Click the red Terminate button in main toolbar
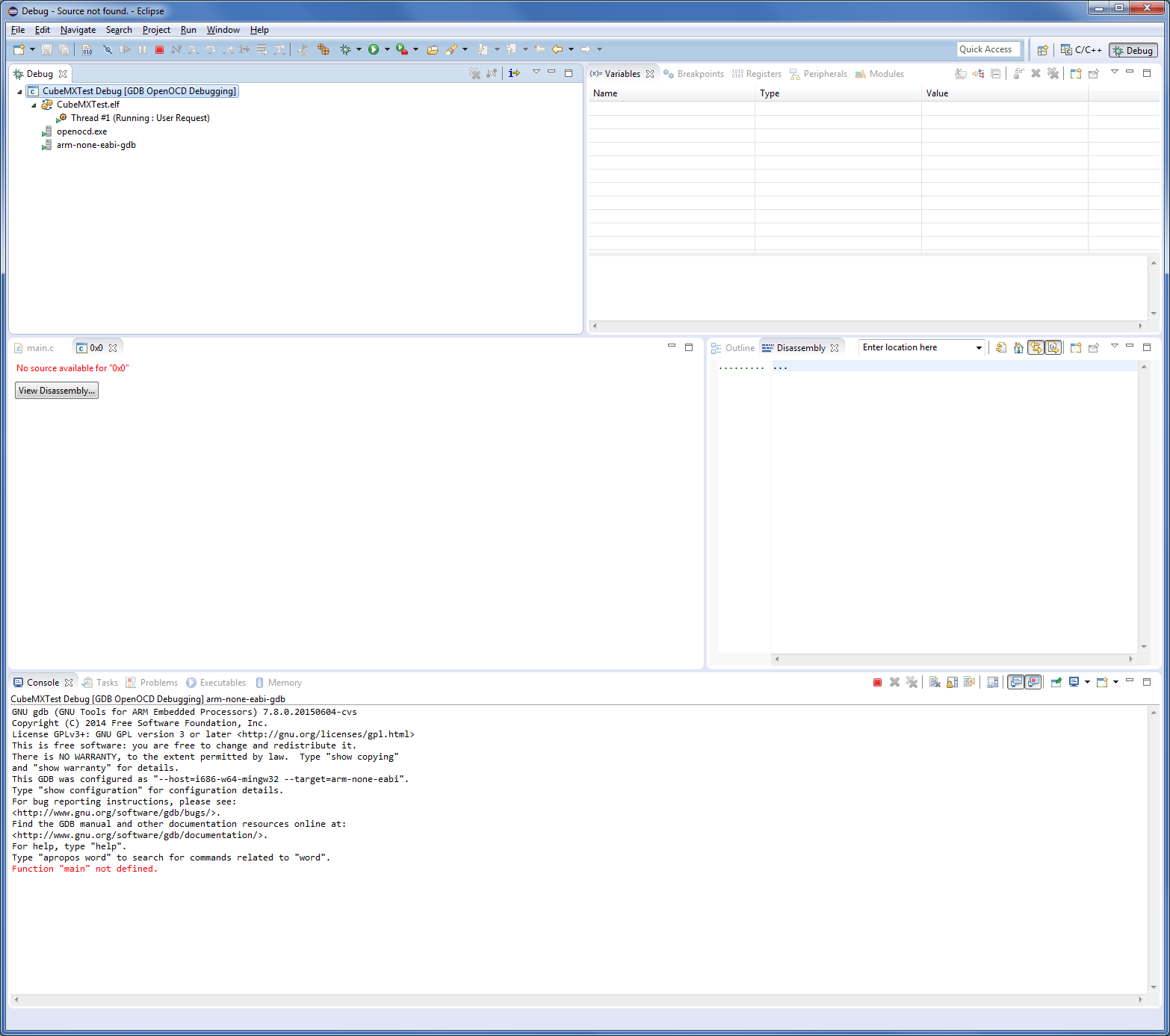The height and width of the screenshot is (1036, 1170). (159, 49)
